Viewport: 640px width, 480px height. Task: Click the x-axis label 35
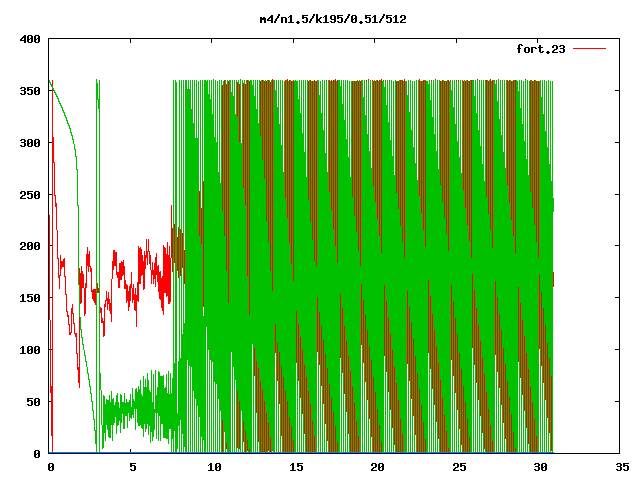pos(622,467)
